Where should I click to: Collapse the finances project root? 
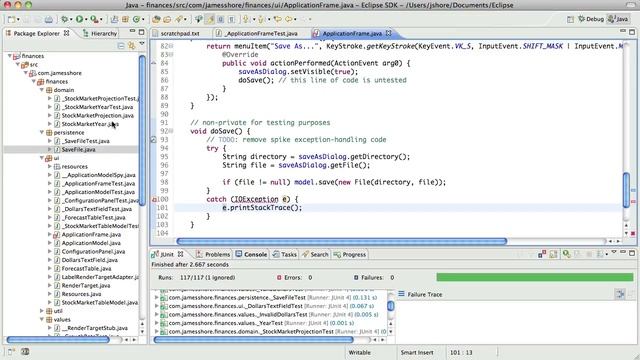coord(10,56)
